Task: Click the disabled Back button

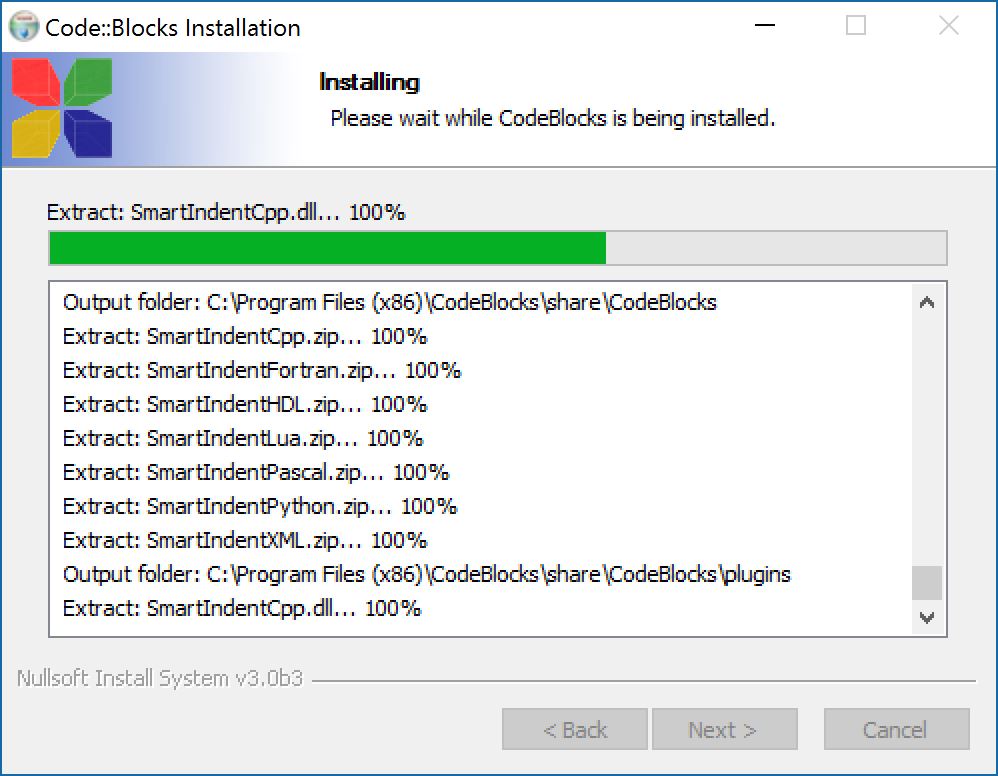Action: (574, 729)
